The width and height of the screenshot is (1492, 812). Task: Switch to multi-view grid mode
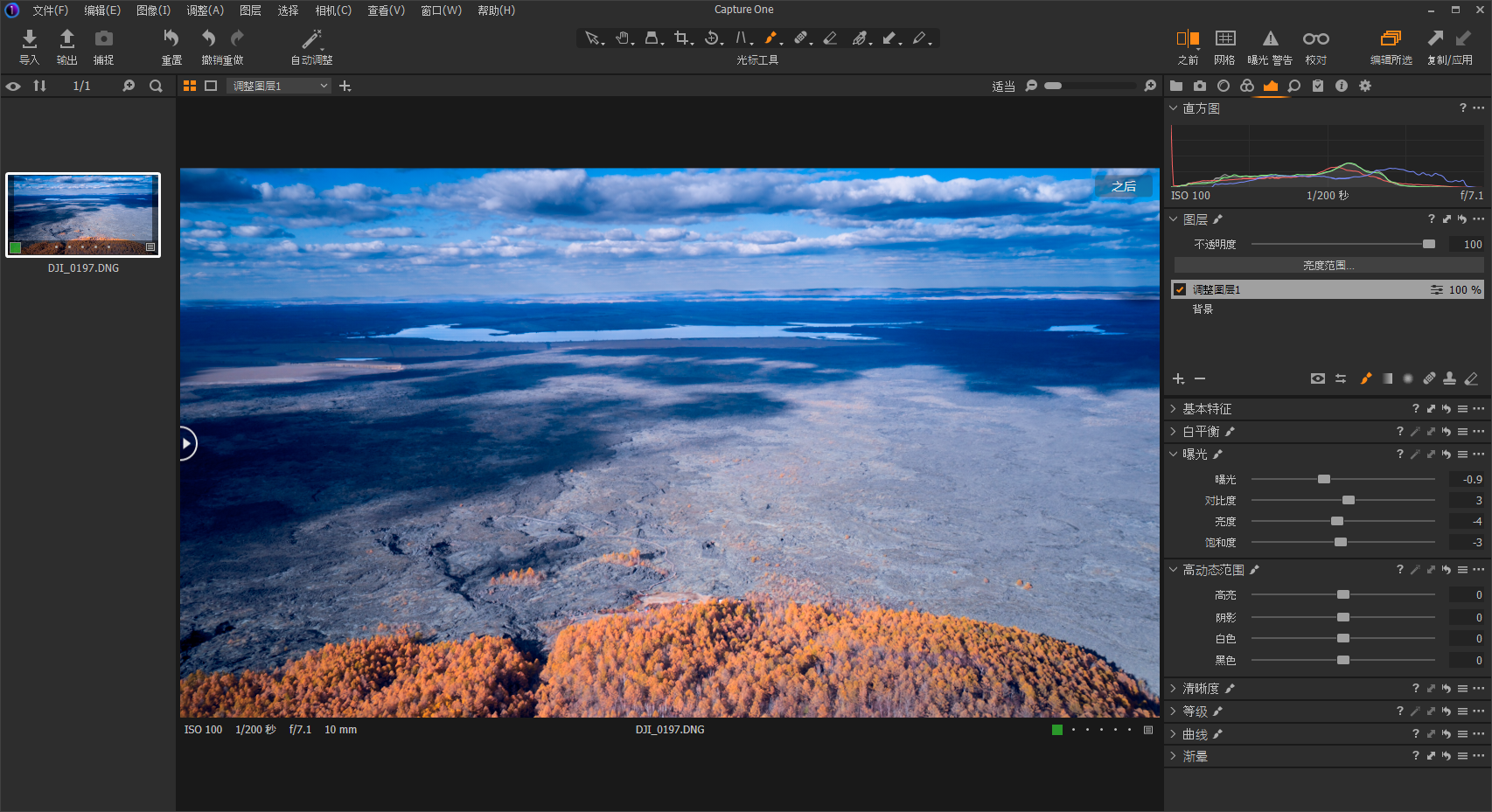(x=190, y=86)
